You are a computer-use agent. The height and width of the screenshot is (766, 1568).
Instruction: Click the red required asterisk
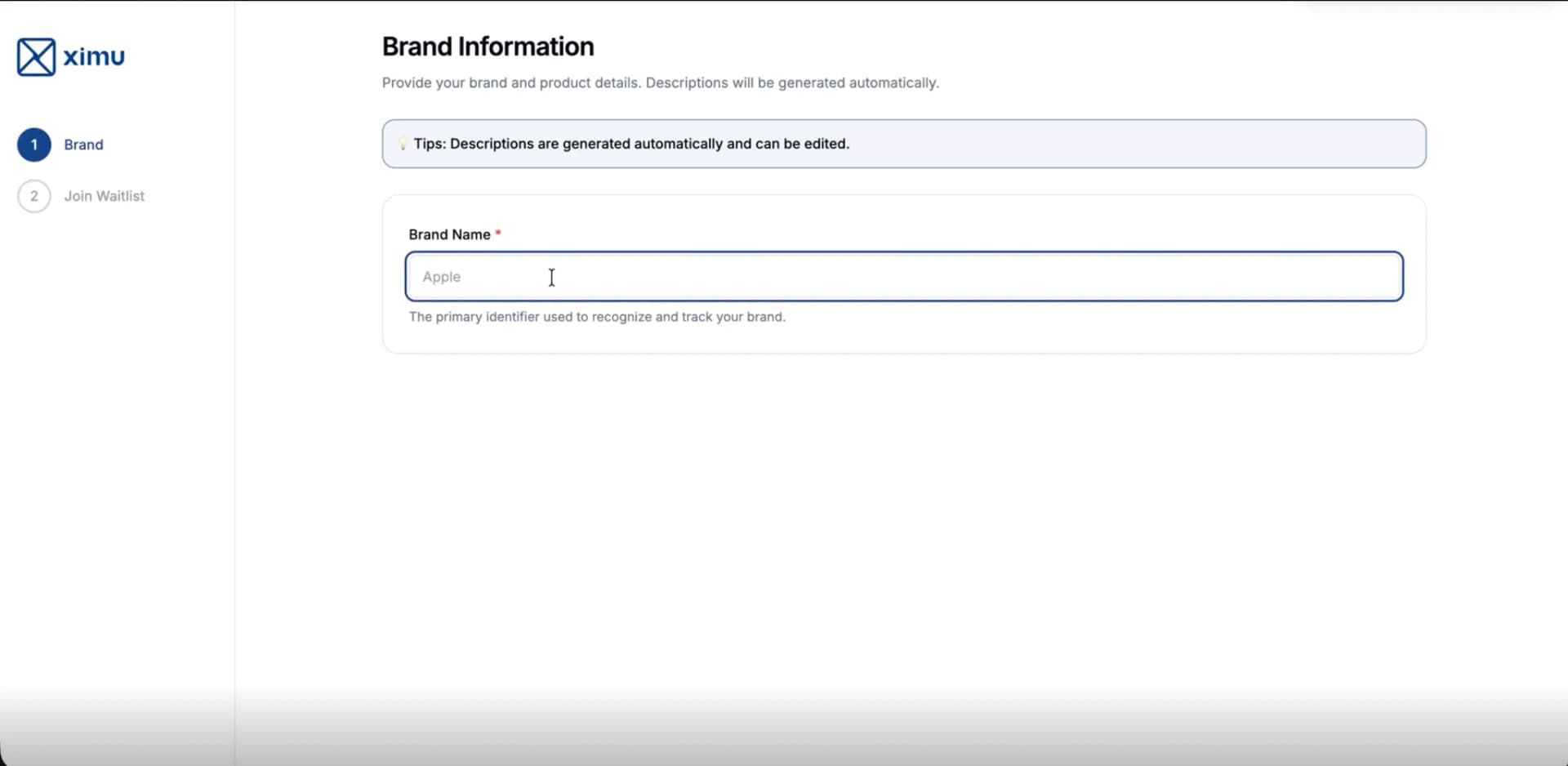point(498,234)
